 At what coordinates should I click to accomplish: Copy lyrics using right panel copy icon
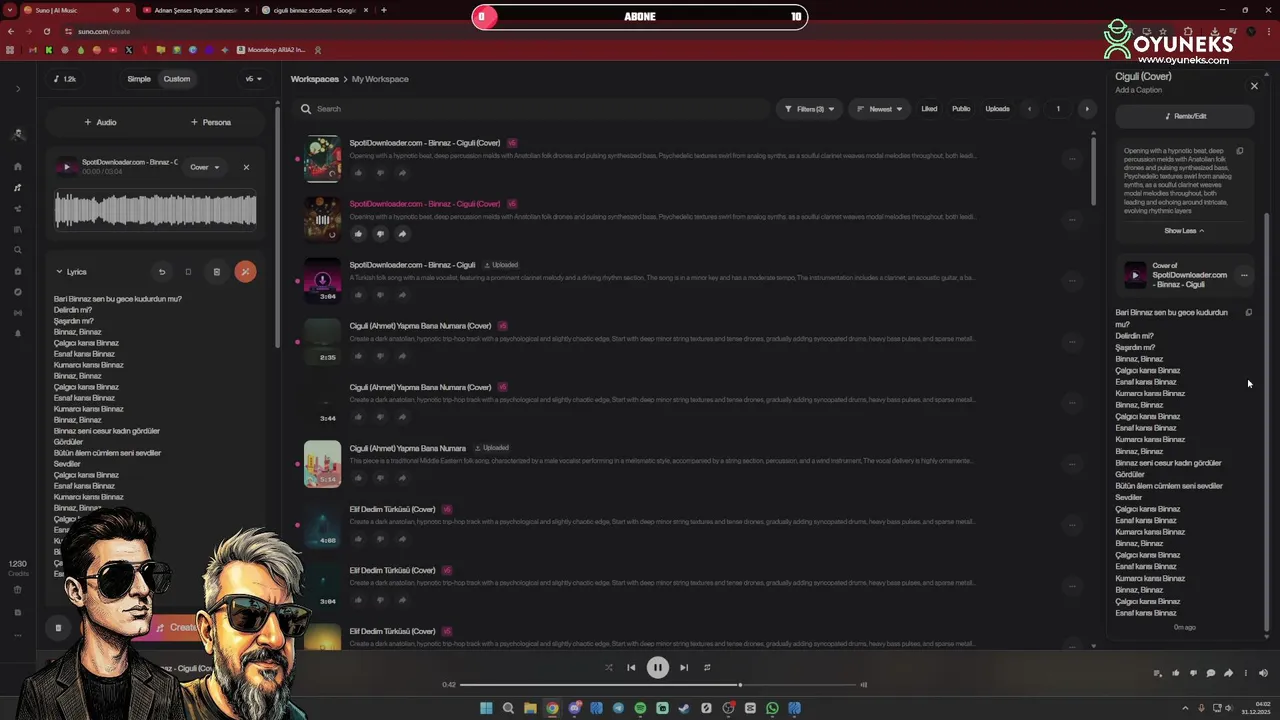tap(1248, 313)
